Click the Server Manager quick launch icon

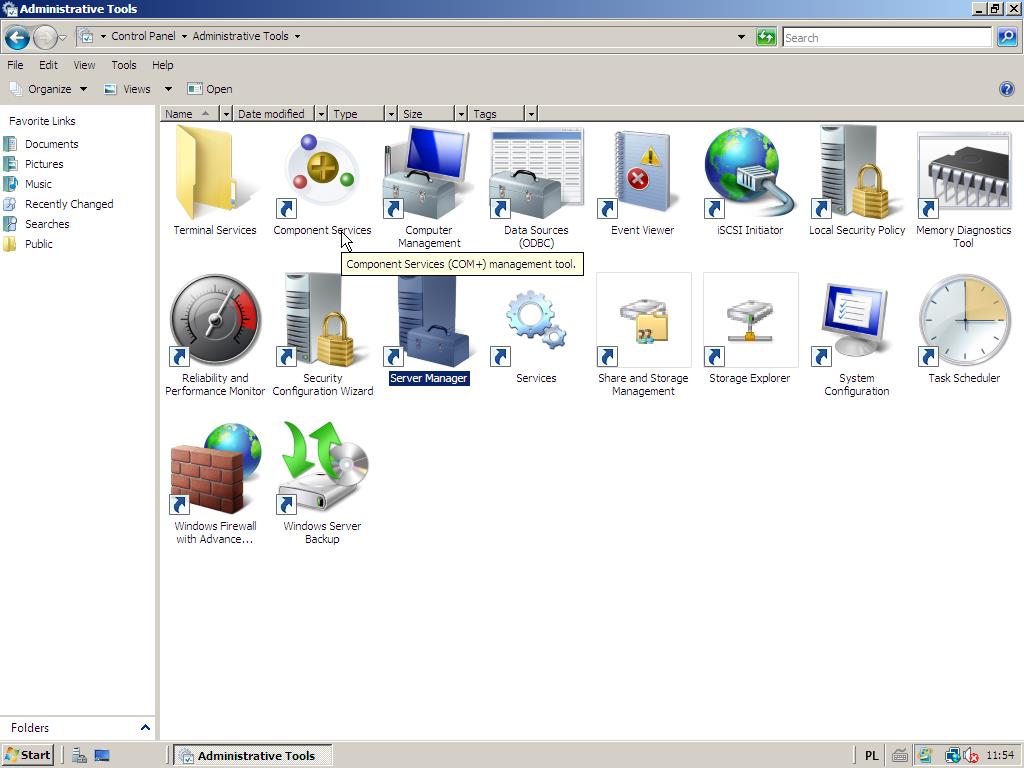pos(80,756)
